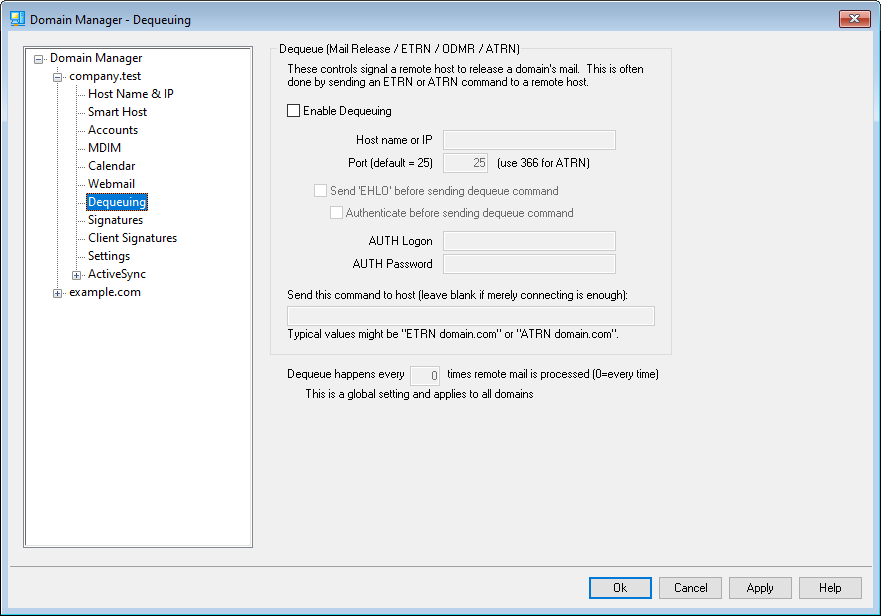The width and height of the screenshot is (881, 616).
Task: Click the Apply button
Action: [759, 588]
